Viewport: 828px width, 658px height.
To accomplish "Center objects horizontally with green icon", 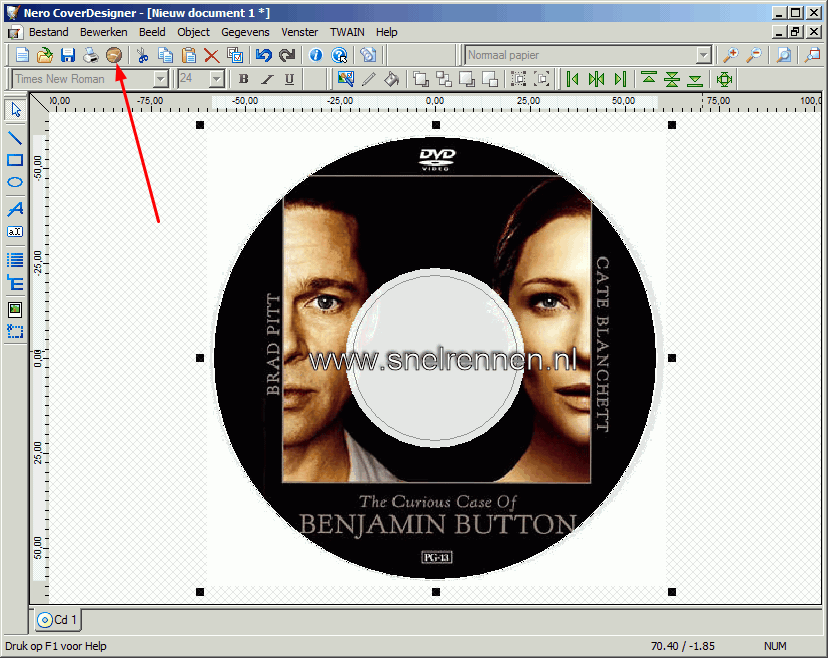I will click(596, 79).
